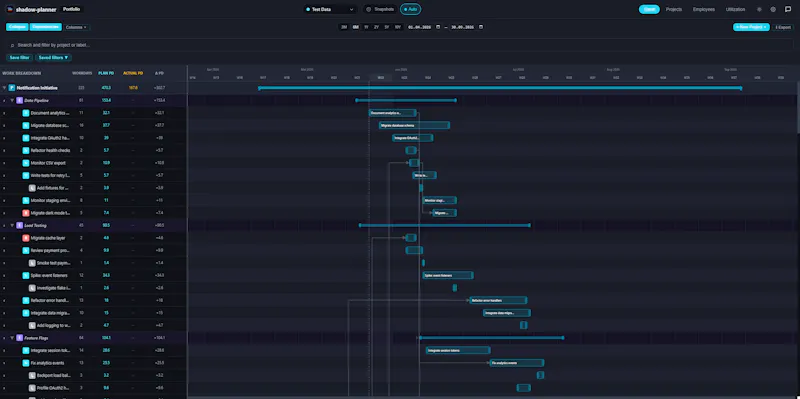Click the Feature Flags epic icon

19,338
